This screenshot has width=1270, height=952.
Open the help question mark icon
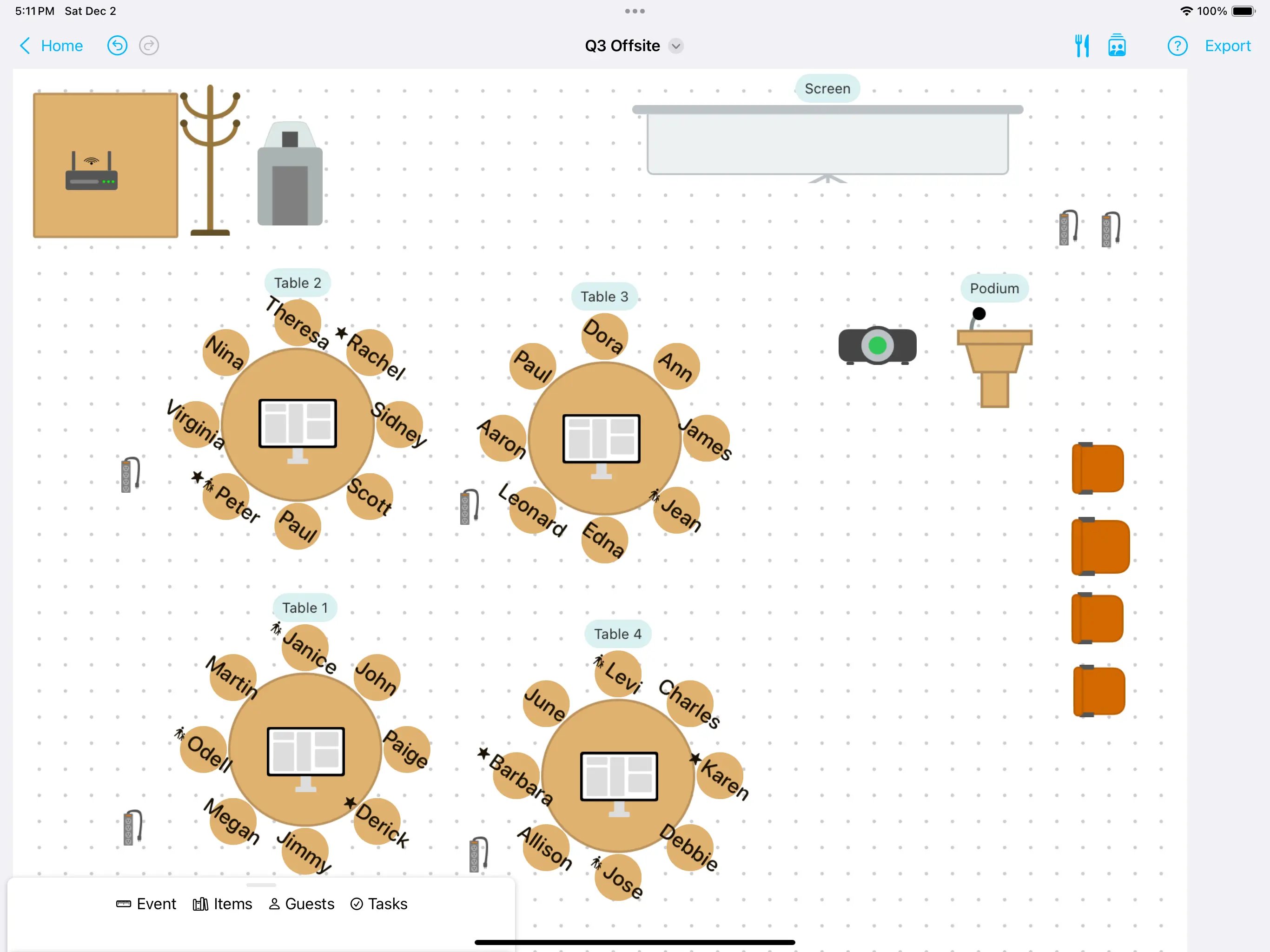point(1177,46)
